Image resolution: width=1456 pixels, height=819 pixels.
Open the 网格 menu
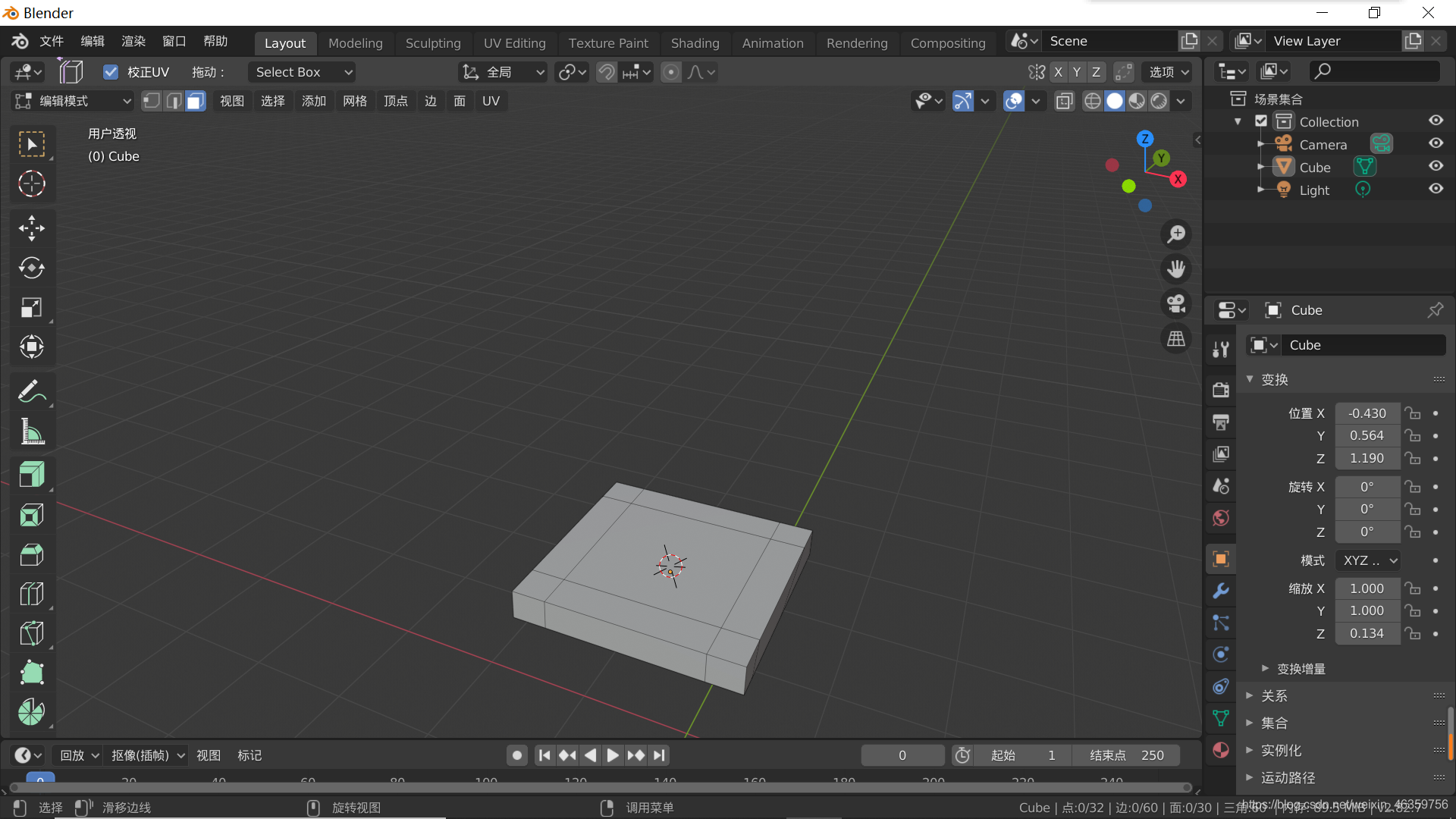coord(355,101)
